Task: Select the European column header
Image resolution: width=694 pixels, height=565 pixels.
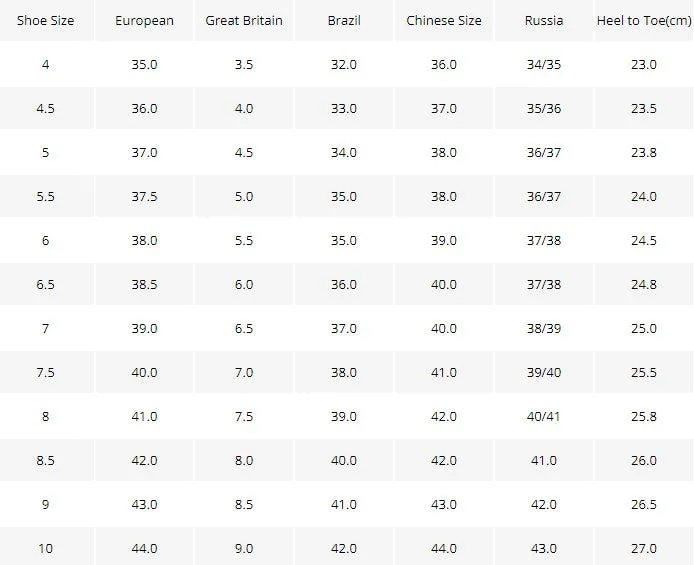Action: 144,20
